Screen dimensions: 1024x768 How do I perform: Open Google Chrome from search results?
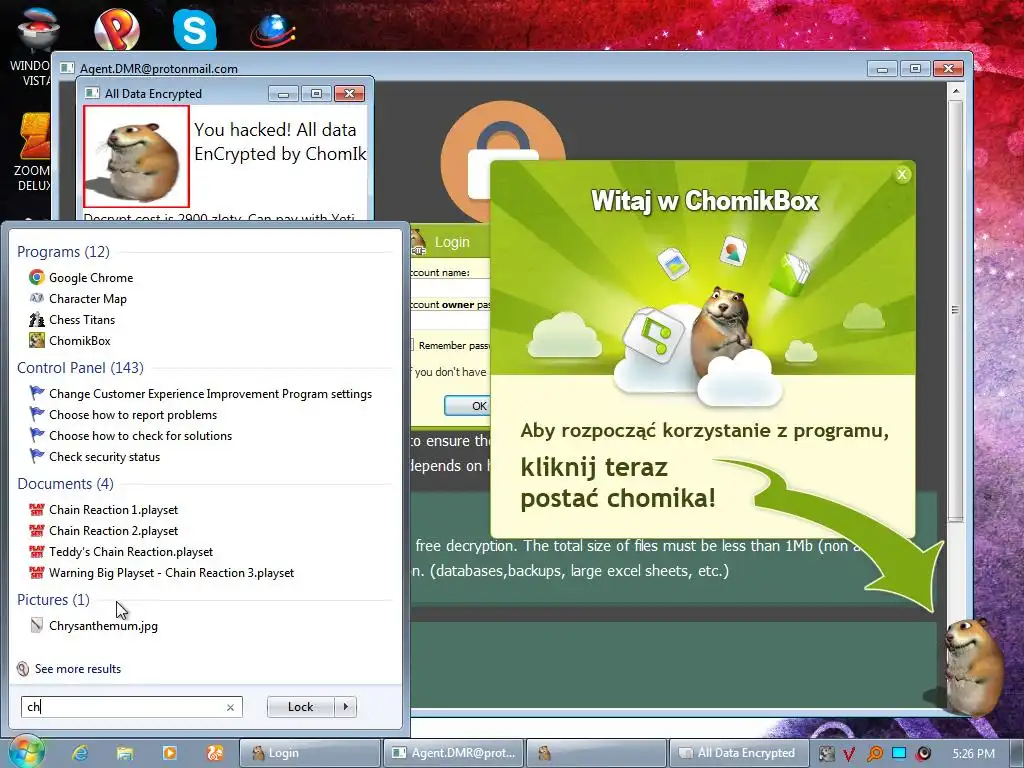click(x=81, y=278)
